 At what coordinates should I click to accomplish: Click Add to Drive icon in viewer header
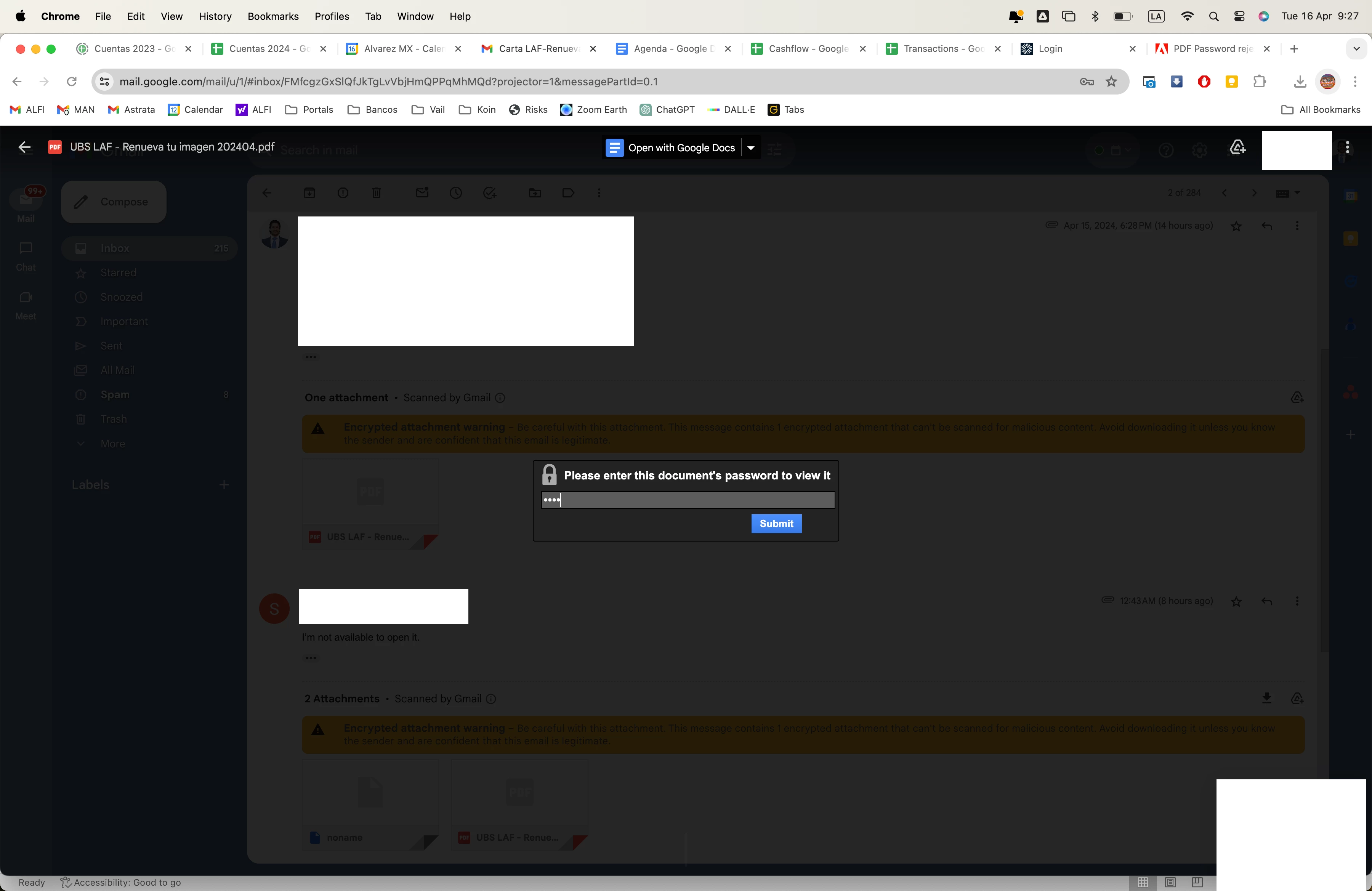(x=1237, y=147)
